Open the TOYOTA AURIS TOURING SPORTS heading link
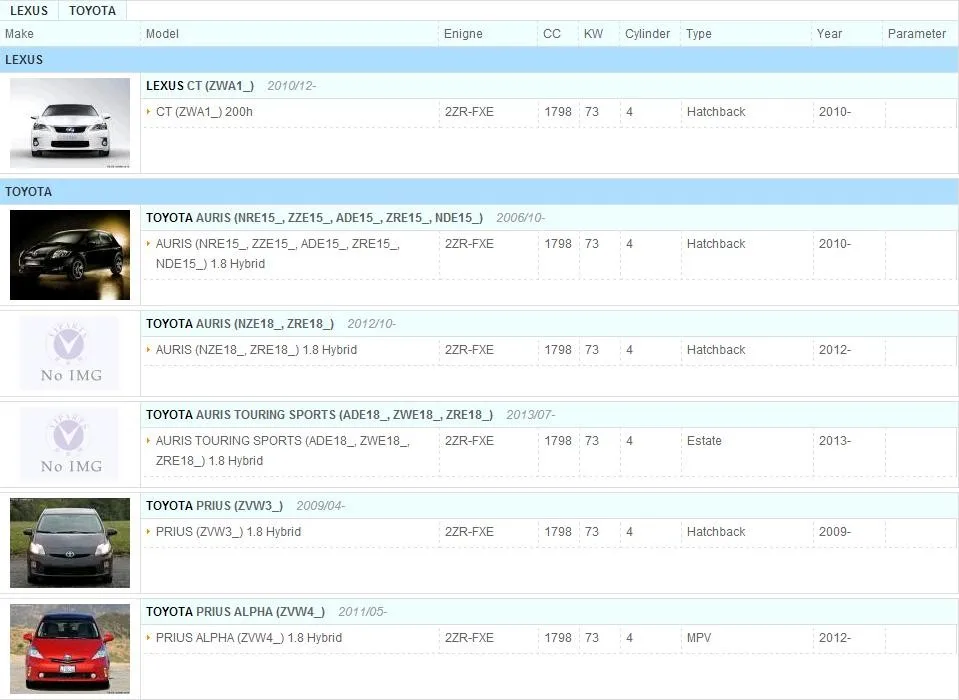This screenshot has width=959, height=700. (319, 414)
